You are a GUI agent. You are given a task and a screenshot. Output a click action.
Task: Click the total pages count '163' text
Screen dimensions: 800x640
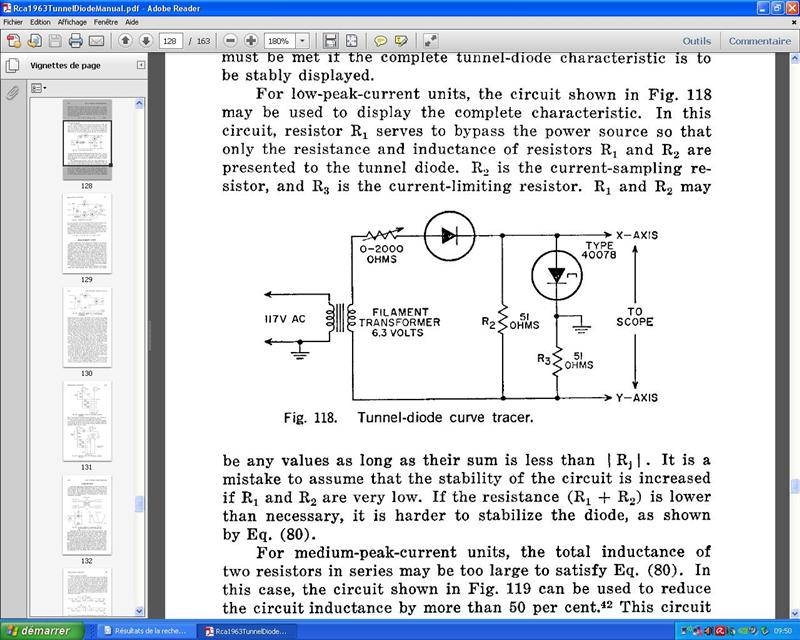click(204, 41)
